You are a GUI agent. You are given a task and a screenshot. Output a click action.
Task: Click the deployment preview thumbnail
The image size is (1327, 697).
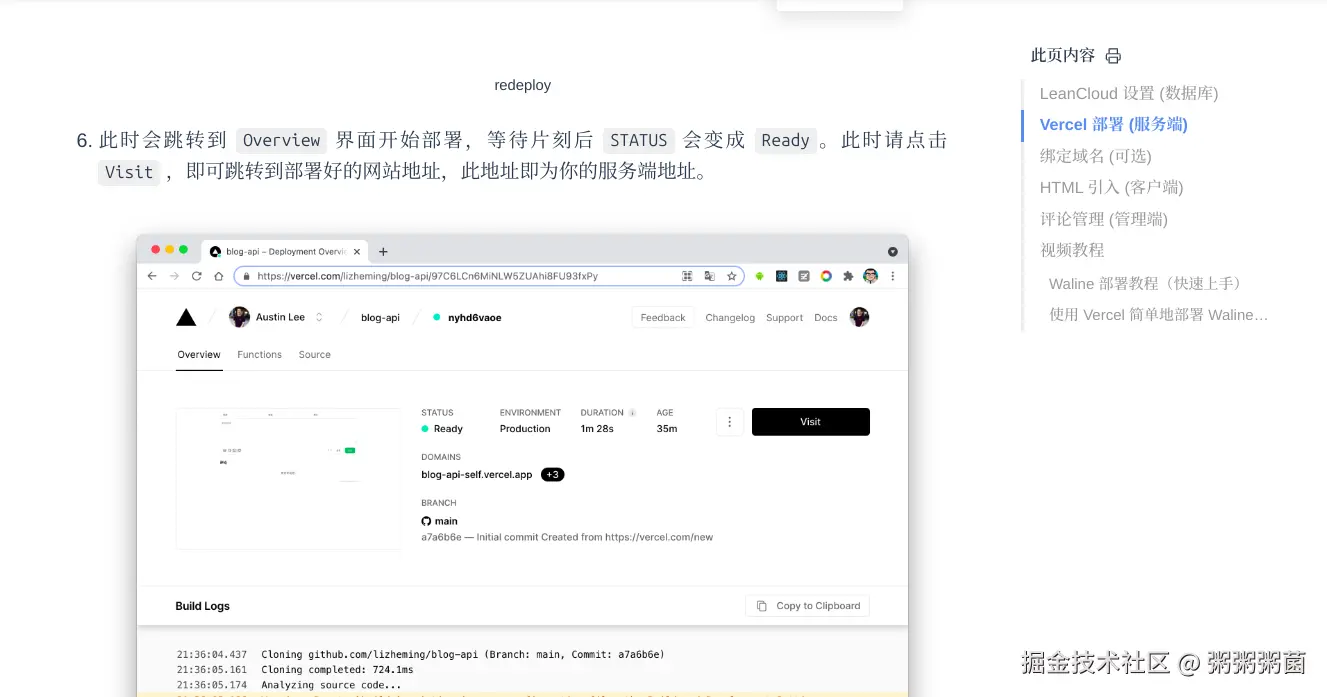tap(288, 478)
